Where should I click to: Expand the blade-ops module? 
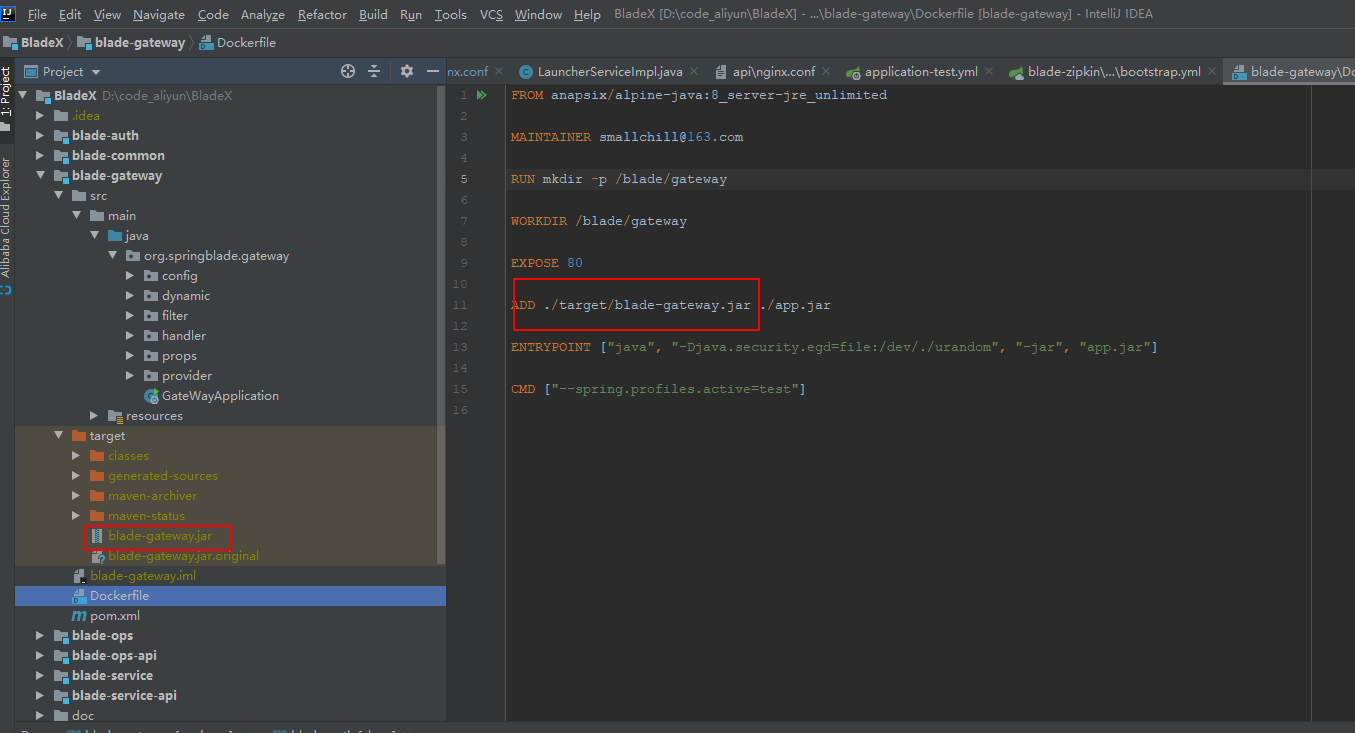click(41, 636)
